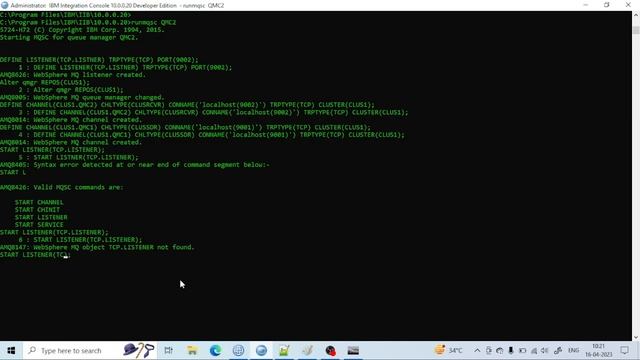Viewport: 640px width, 360px height.
Task: Click the 'AMQ8005' queue manager changed line
Action: pyautogui.click(x=82, y=98)
